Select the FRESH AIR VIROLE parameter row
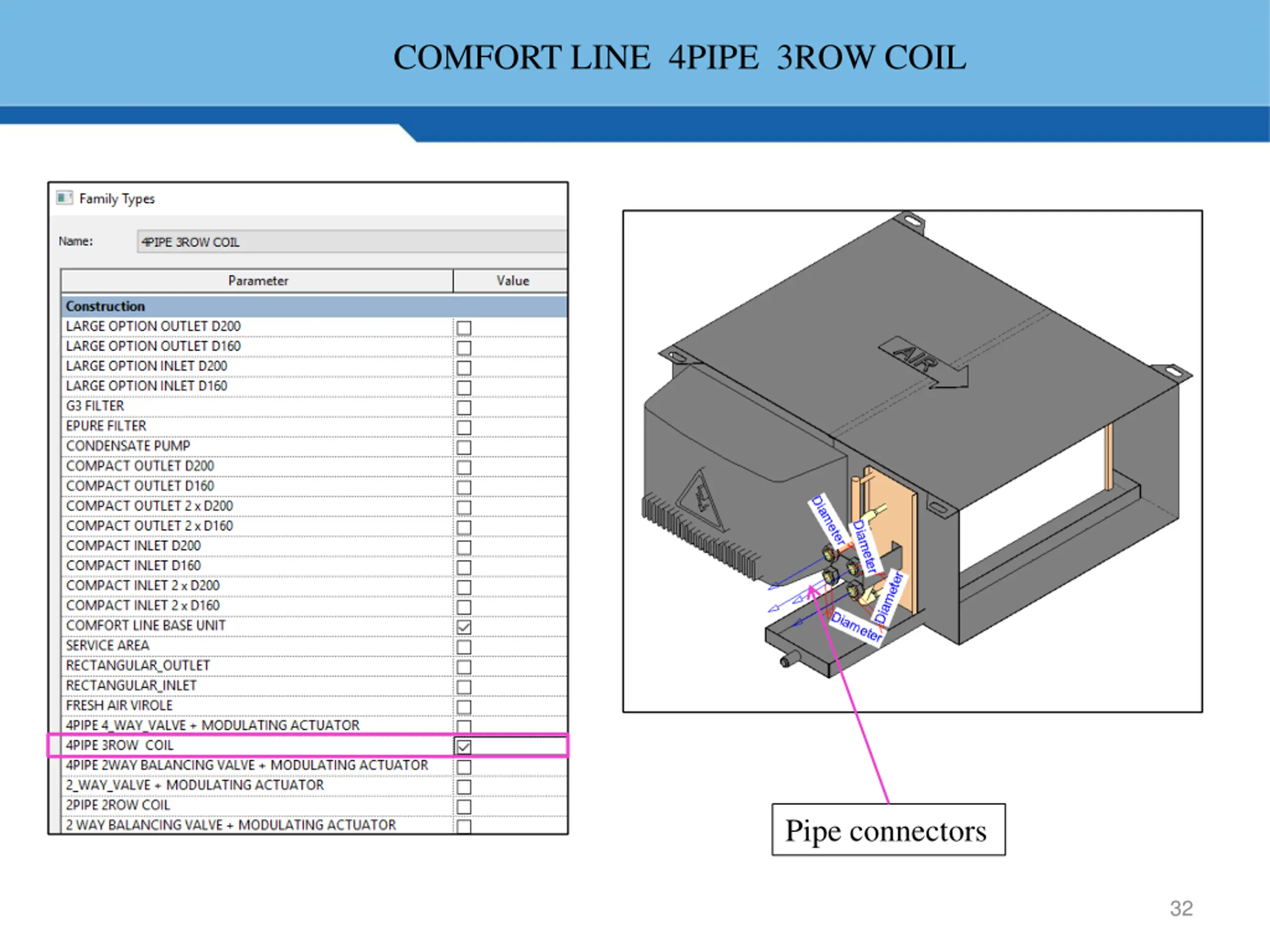 pos(119,705)
